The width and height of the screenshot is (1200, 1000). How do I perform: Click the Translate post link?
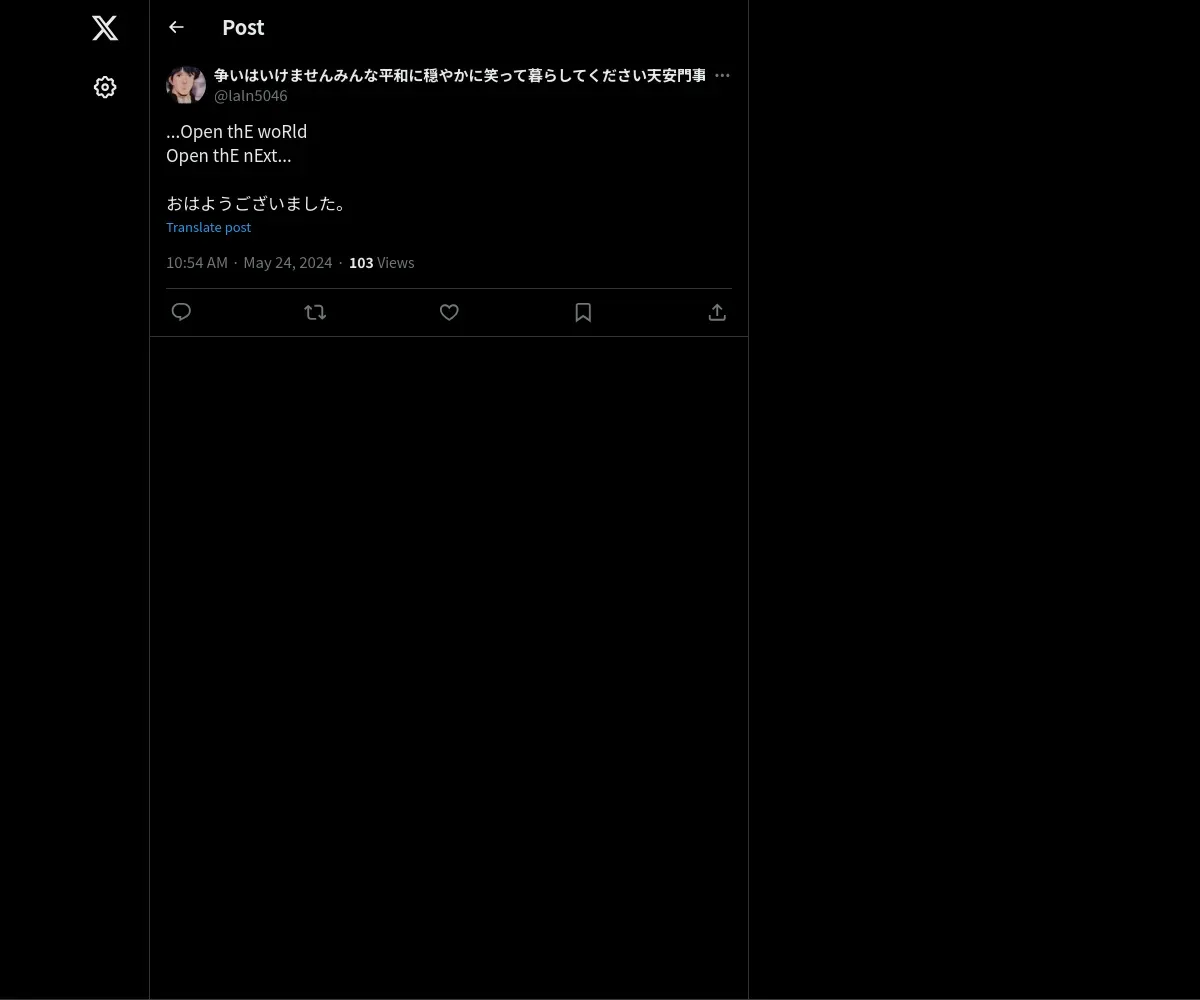pyautogui.click(x=208, y=227)
